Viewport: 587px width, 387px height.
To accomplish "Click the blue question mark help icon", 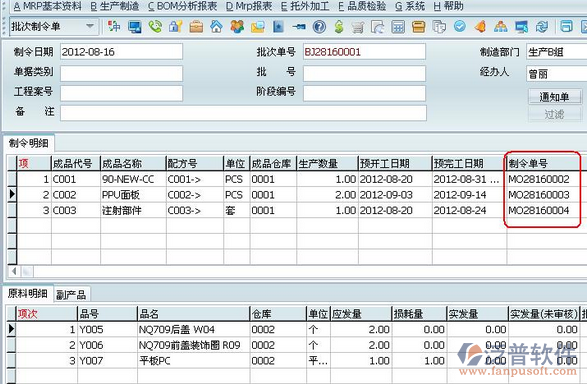I will 319,27.
